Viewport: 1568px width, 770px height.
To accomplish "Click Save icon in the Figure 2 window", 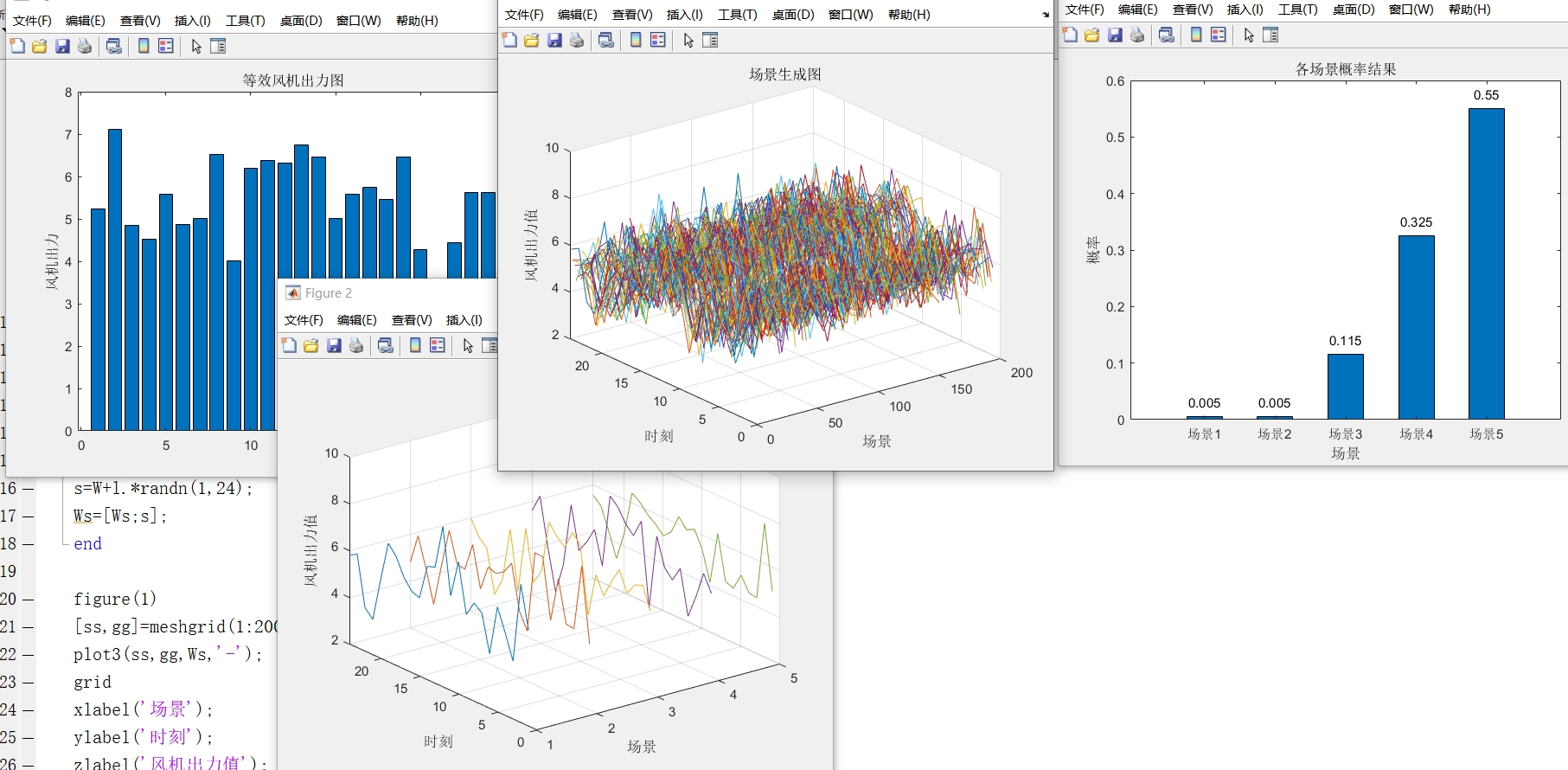I will pyautogui.click(x=334, y=345).
